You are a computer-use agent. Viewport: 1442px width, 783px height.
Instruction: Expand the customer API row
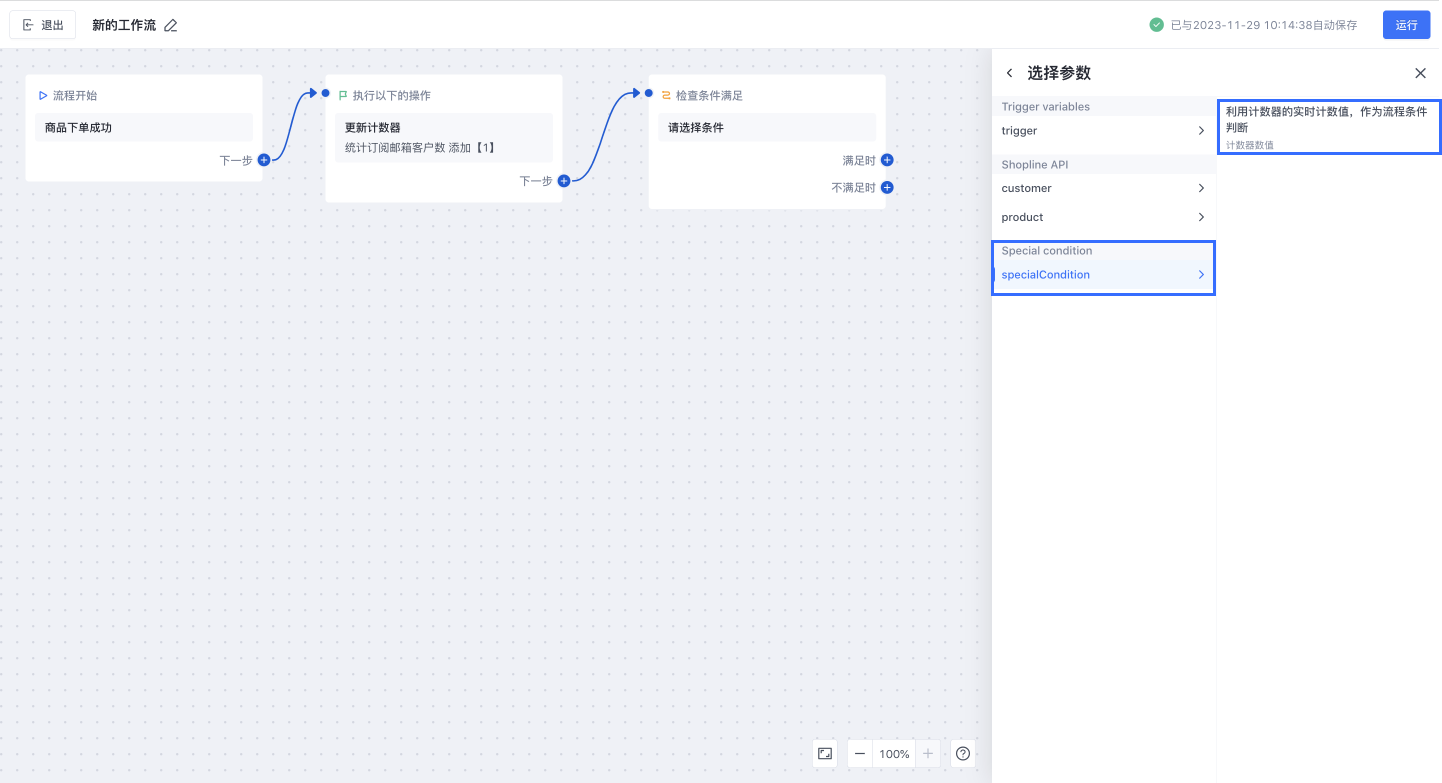pos(1104,188)
